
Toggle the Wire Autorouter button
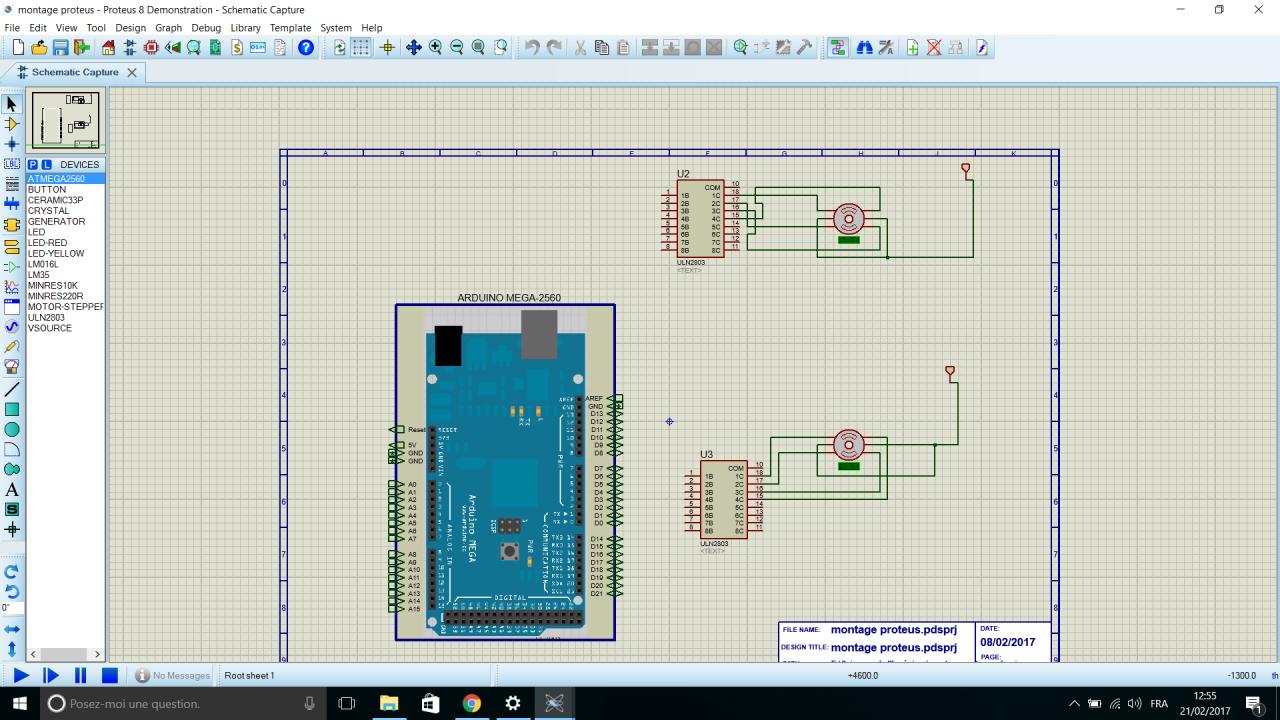click(x=837, y=47)
